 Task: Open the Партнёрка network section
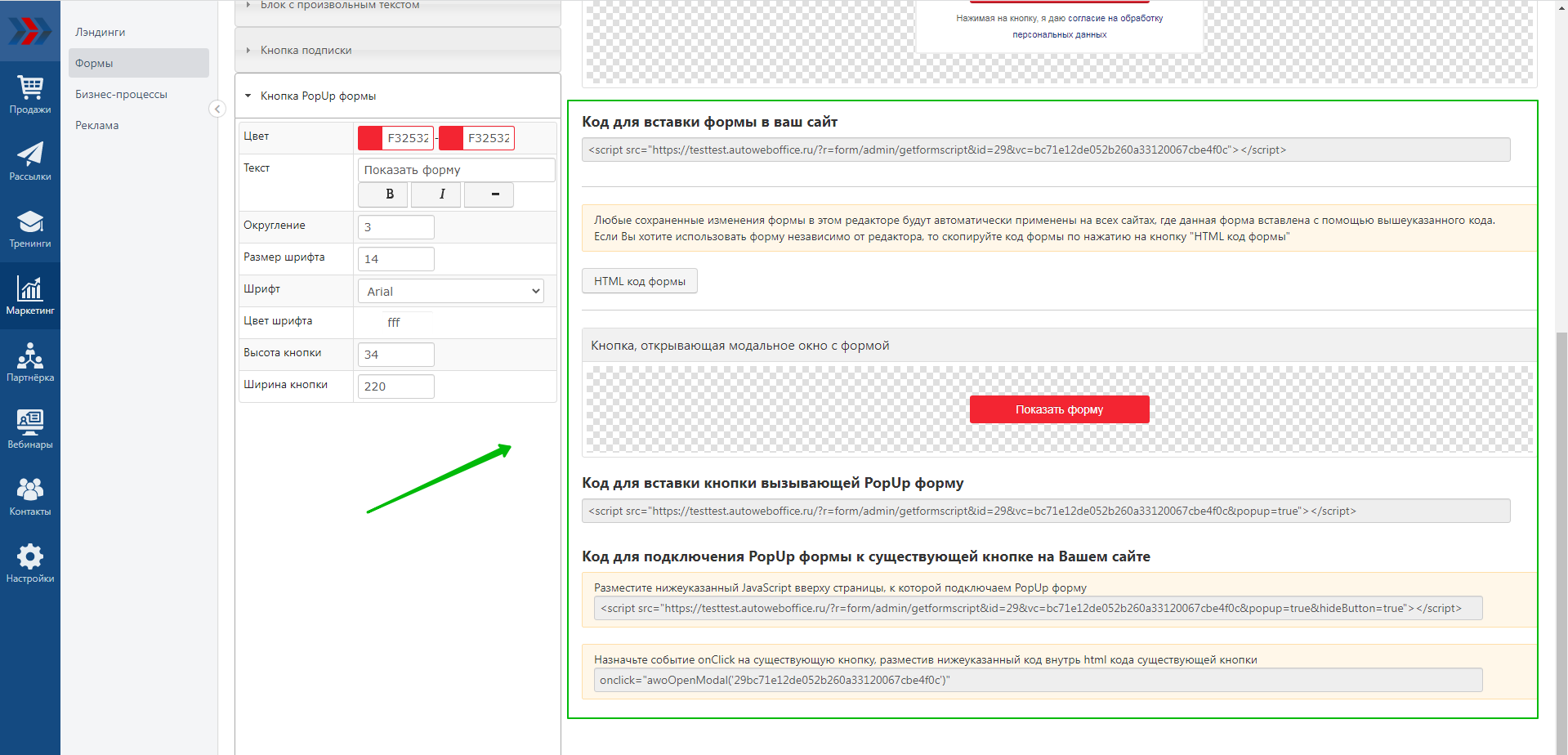(x=30, y=363)
